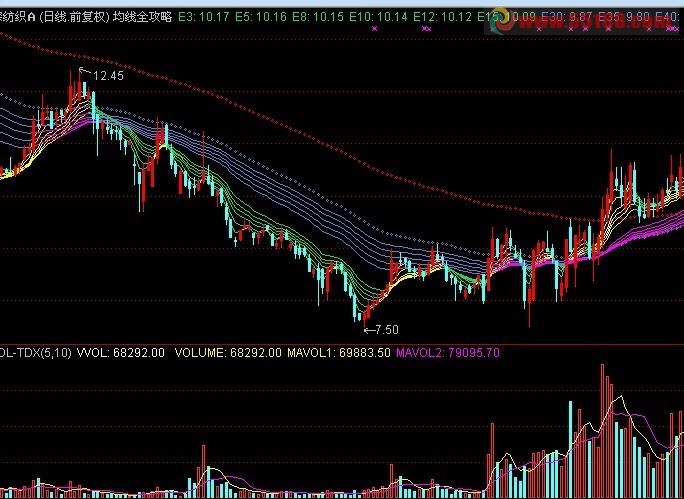This screenshot has width=684, height=499.
Task: Select the MAVOL1: 69883.50 readout
Action: coord(339,352)
